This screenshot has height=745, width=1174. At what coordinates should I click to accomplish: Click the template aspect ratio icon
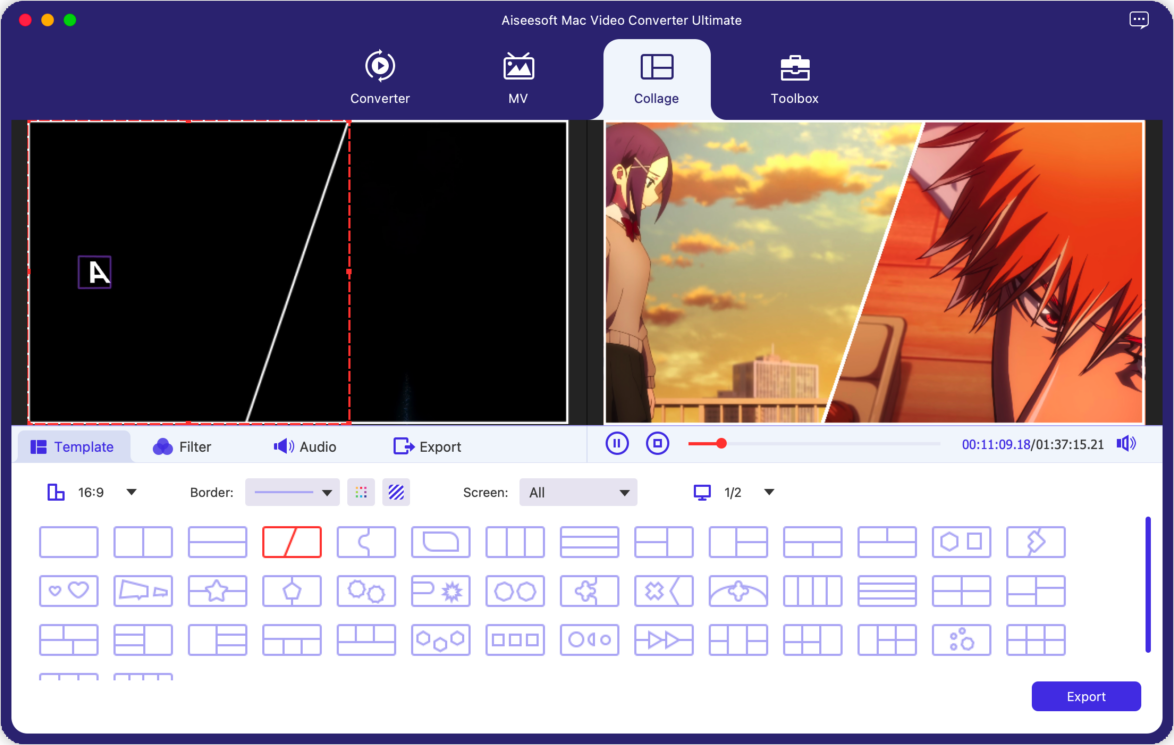tap(56, 493)
